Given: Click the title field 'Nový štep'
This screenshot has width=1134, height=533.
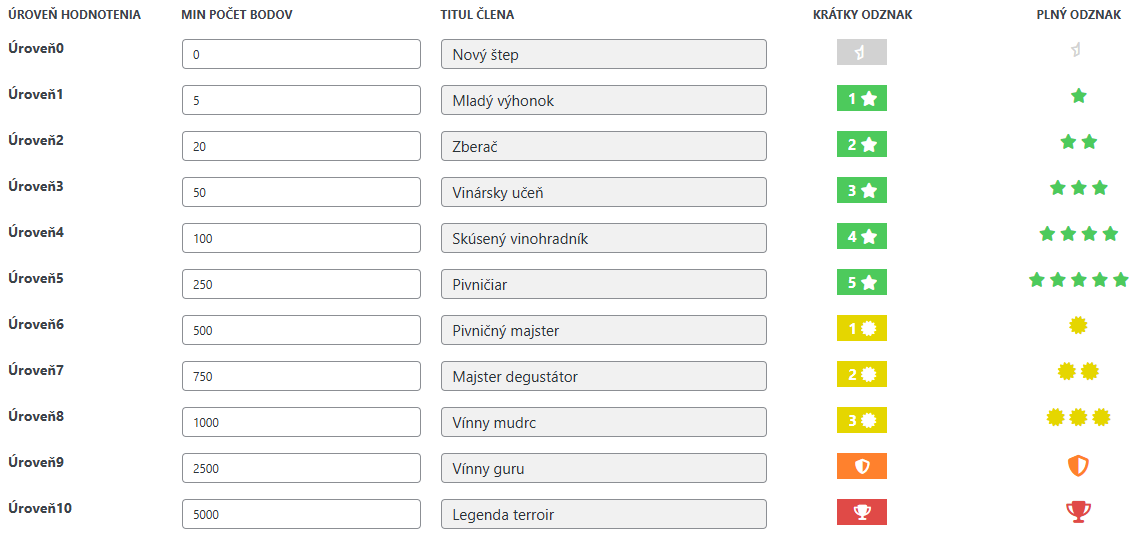Looking at the screenshot, I should [604, 54].
